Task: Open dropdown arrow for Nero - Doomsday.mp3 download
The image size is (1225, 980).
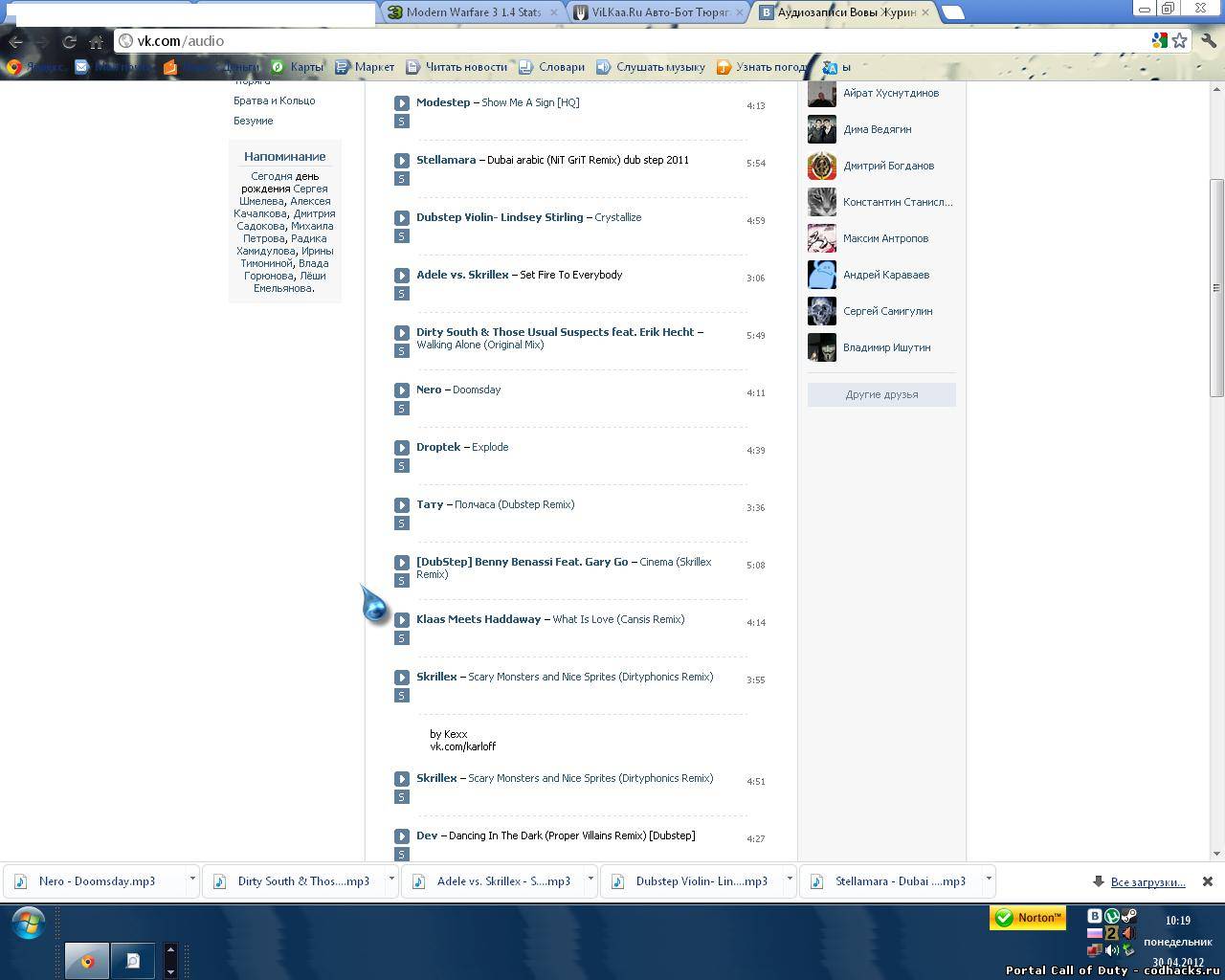Action: [x=192, y=880]
